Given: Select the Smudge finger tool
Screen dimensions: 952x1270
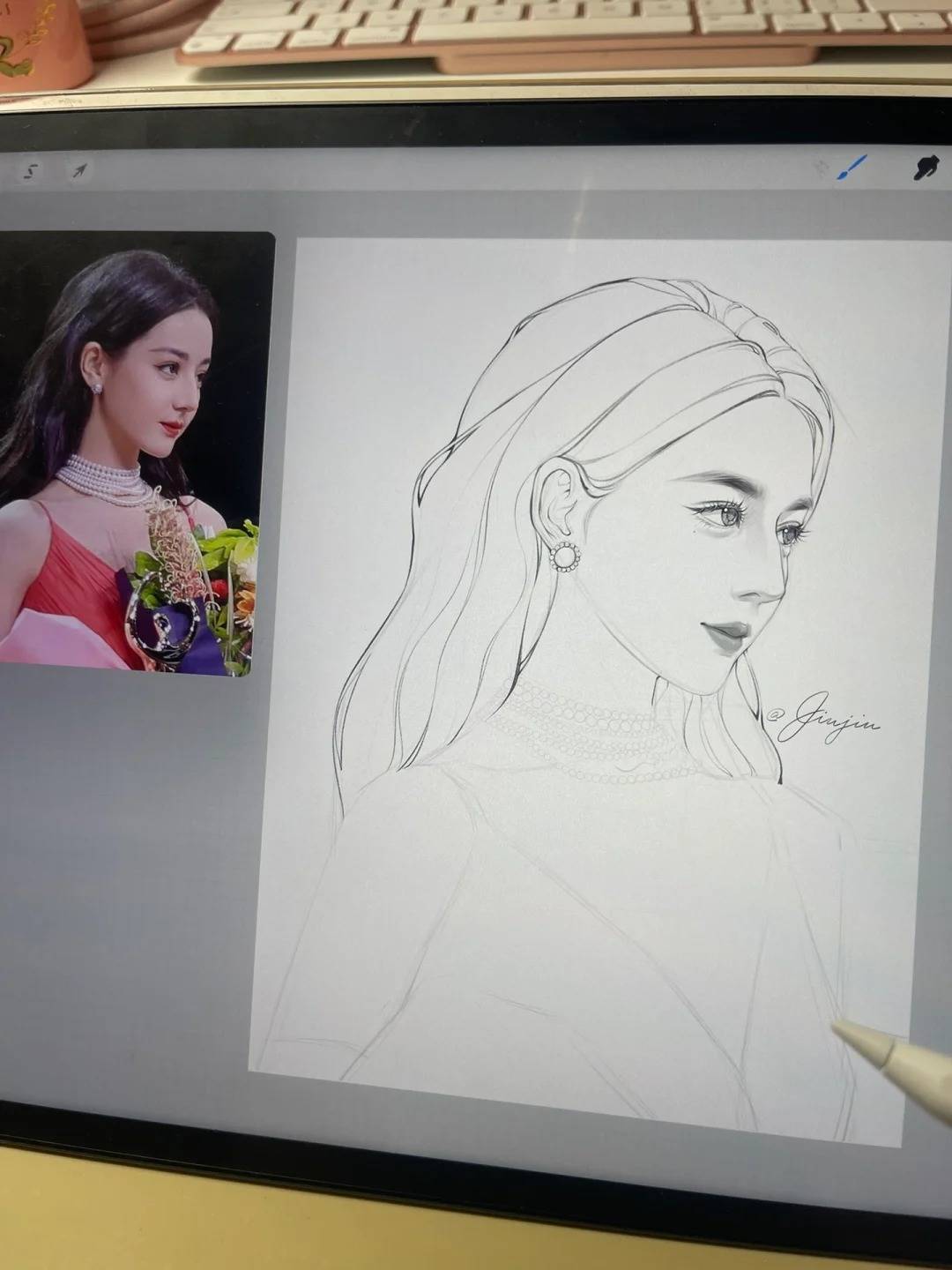Looking at the screenshot, I should point(926,168).
